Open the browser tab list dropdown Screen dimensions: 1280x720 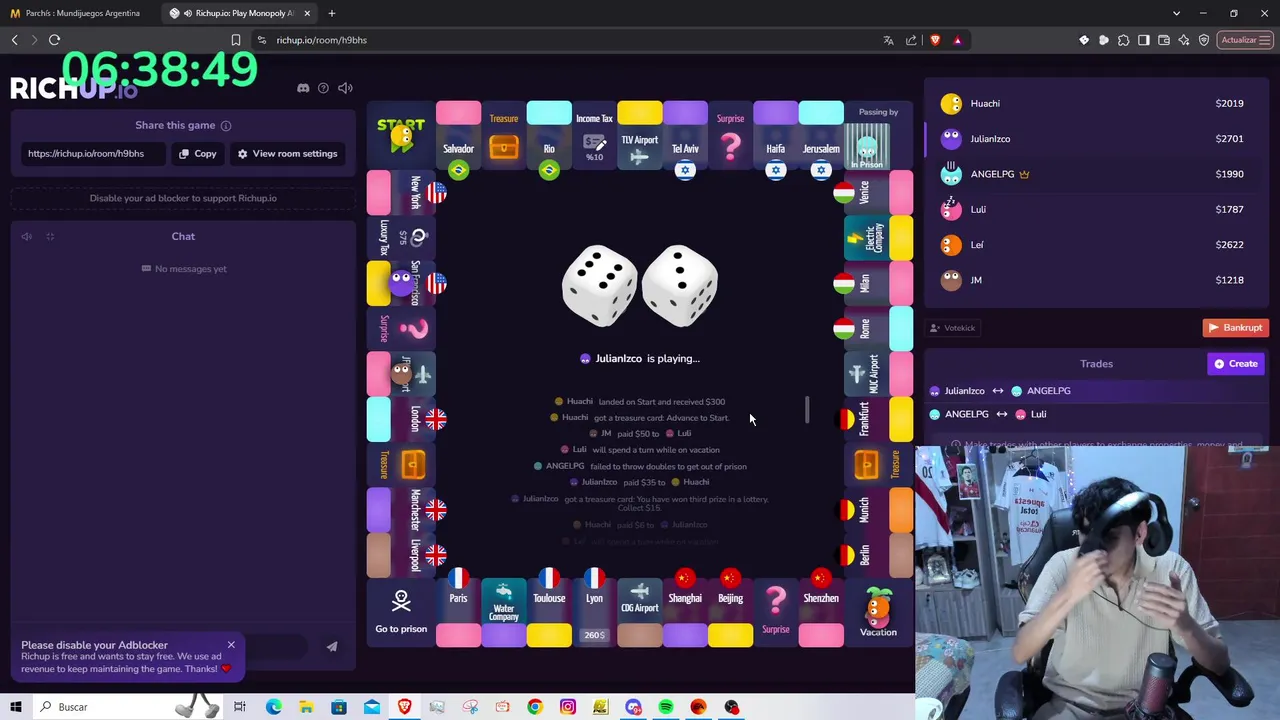pos(1177,13)
